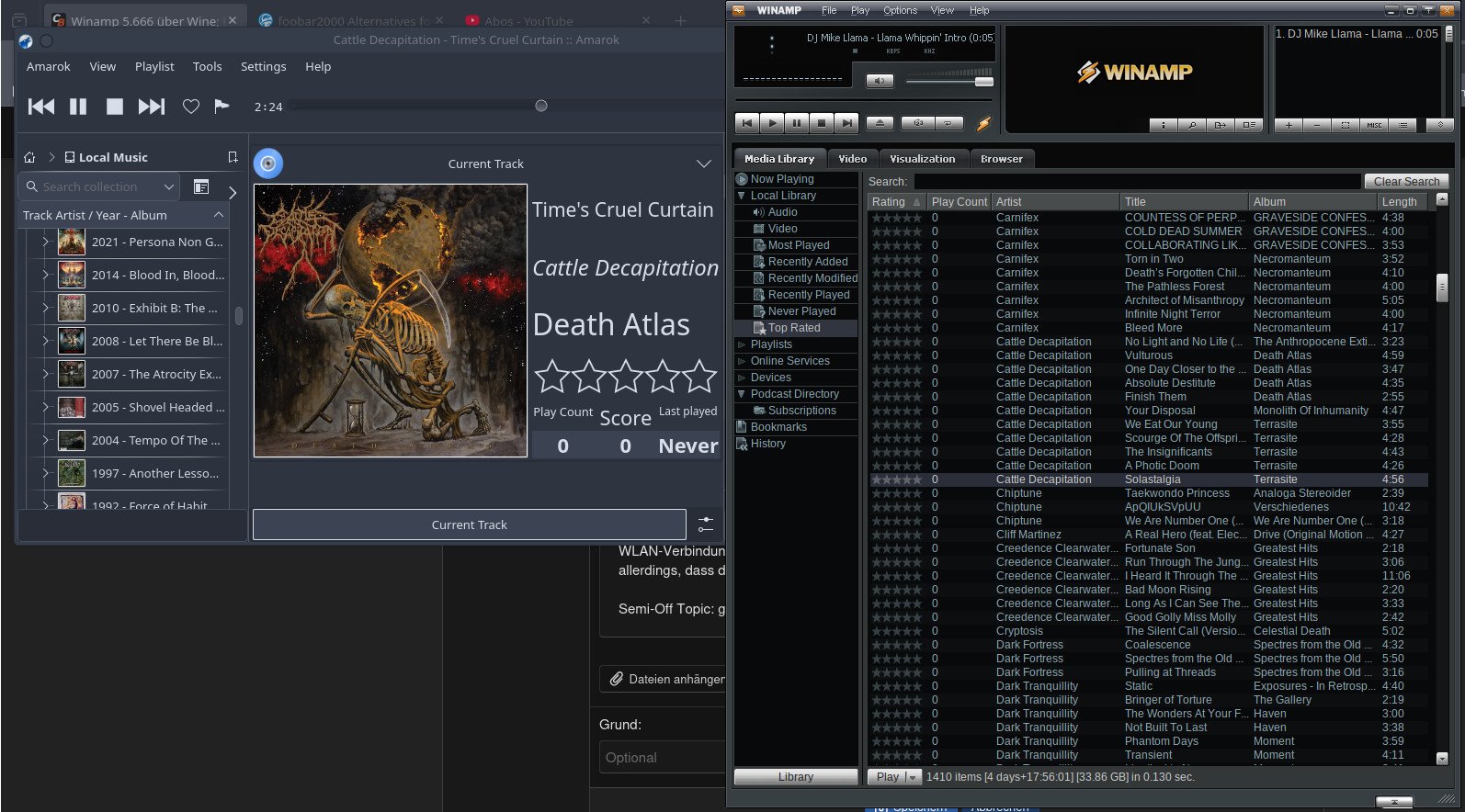Click the Amarok bookmark flag icon

tap(221, 107)
